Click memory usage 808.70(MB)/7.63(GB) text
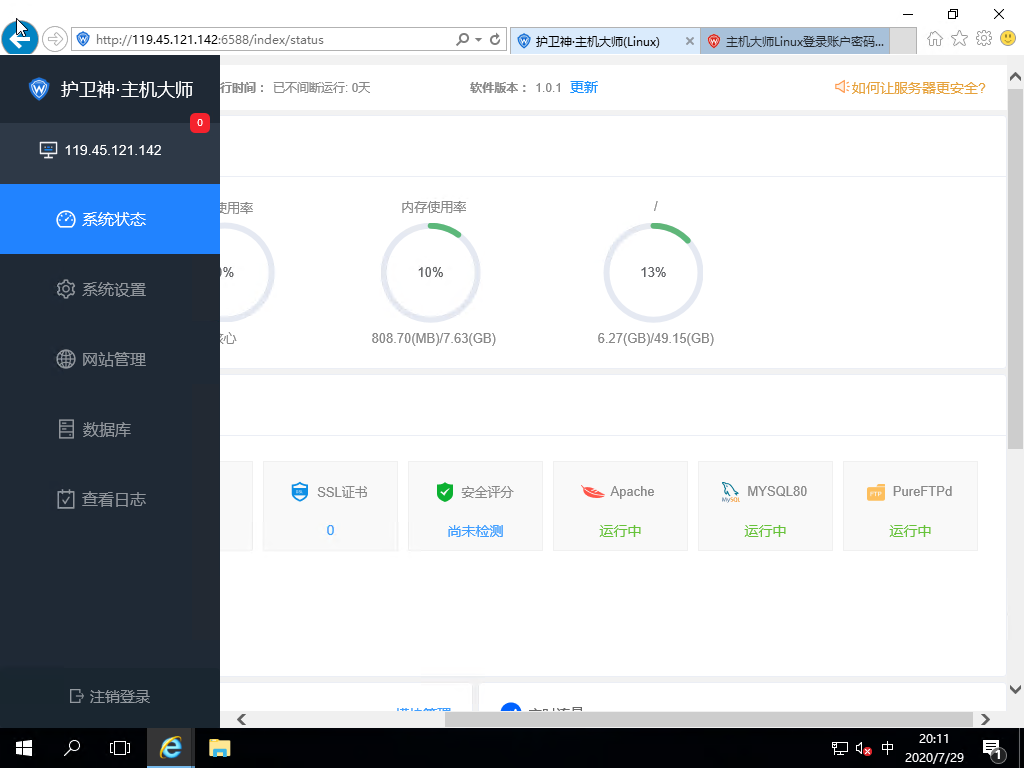The height and width of the screenshot is (768, 1024). coord(434,338)
